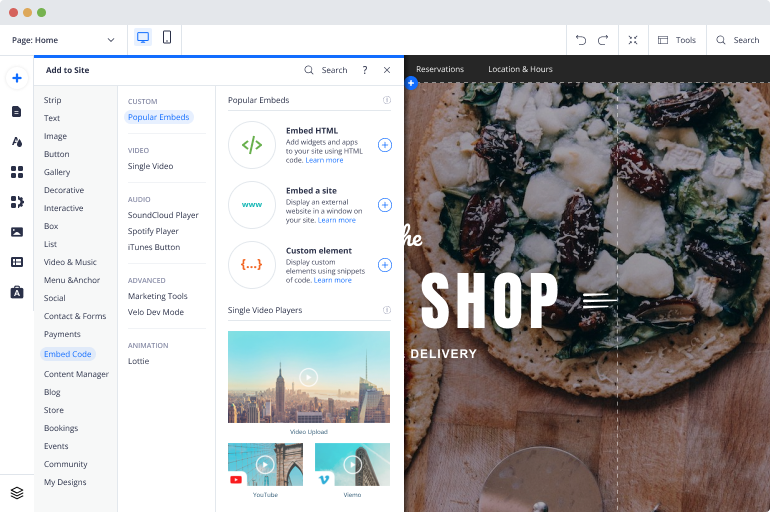Click the info icon beside Popular Embeds heading
This screenshot has width=770, height=512.
pos(386,100)
